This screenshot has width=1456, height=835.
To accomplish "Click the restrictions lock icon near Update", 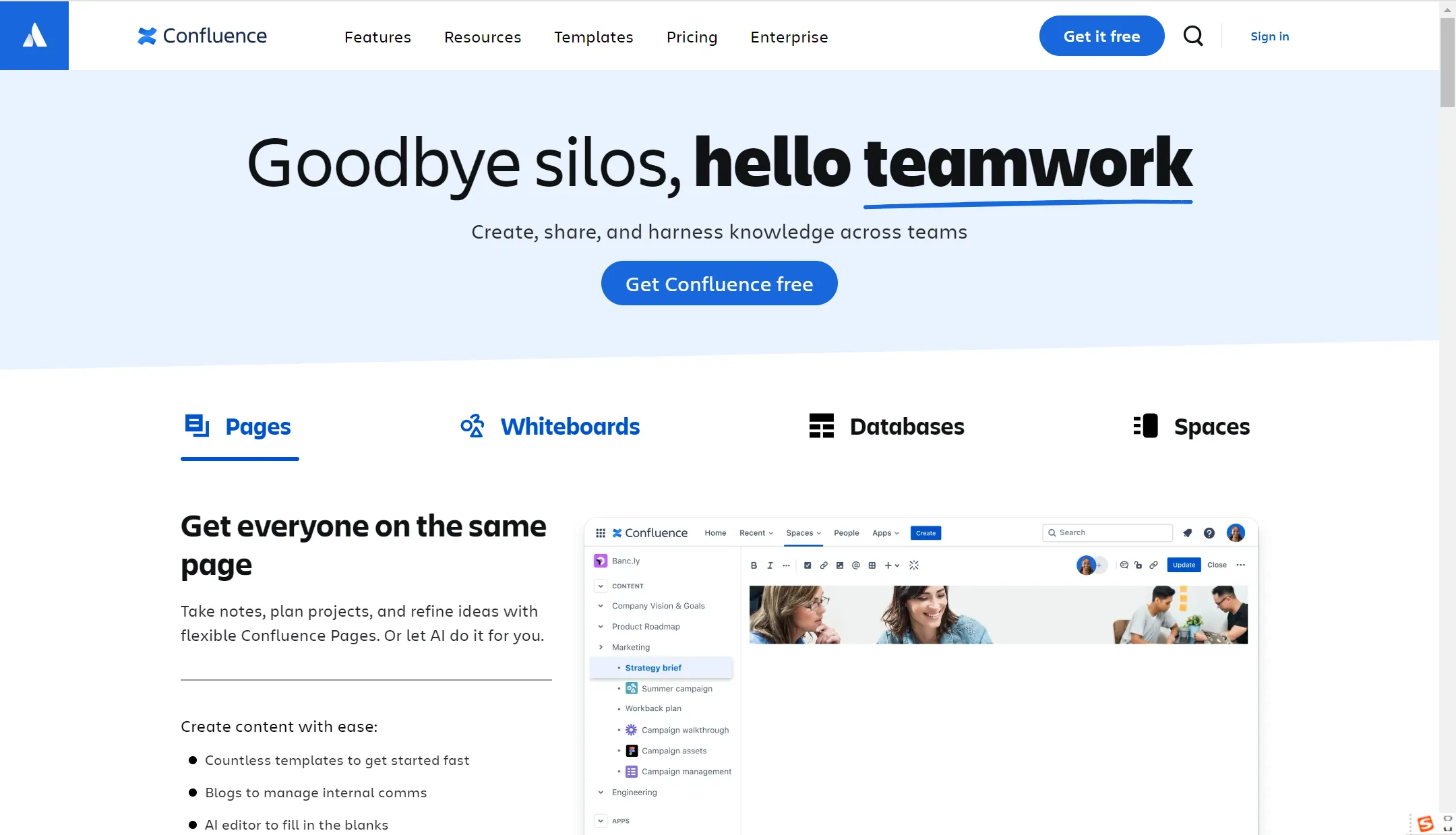I will coord(1139,565).
